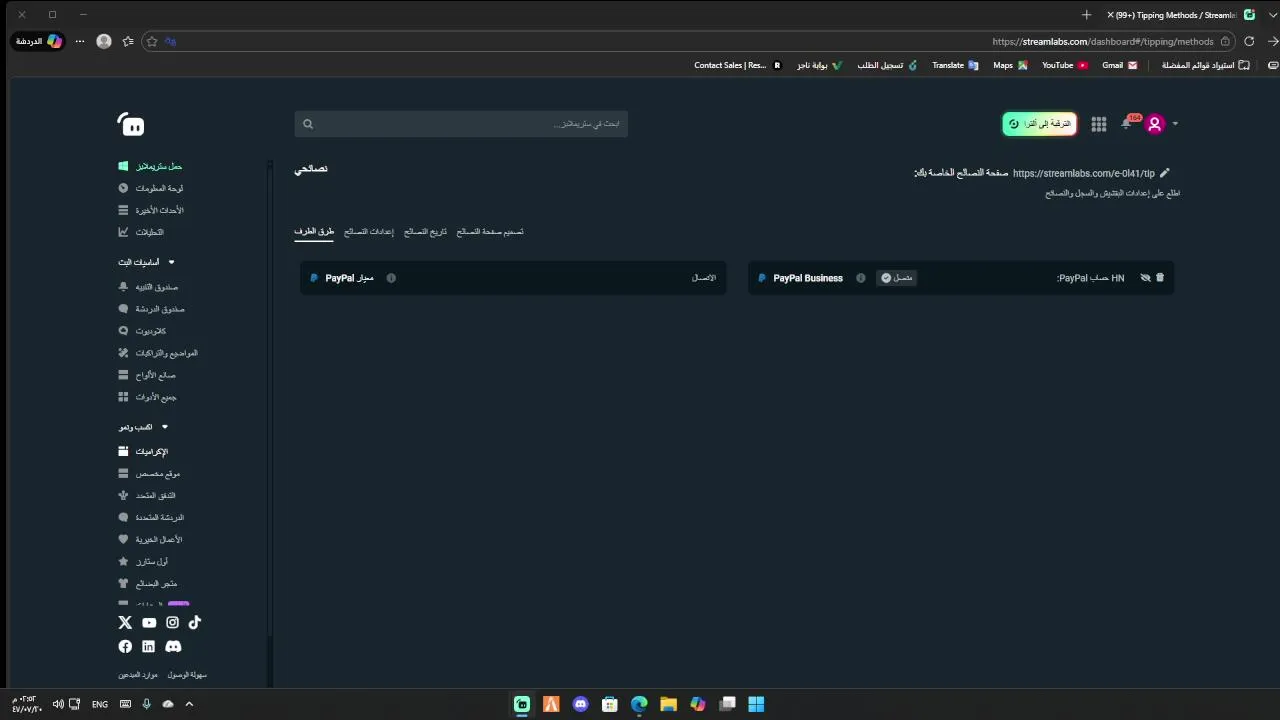The image size is (1280, 720).
Task: Open the multistream sidebar item
Action: (x=147, y=496)
